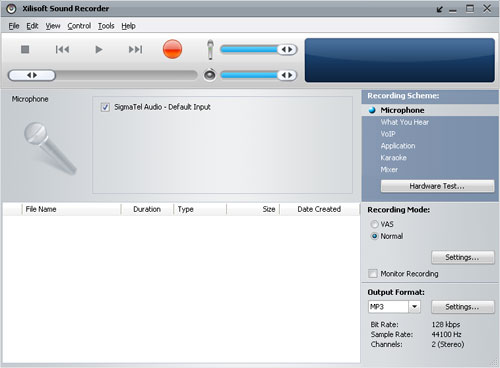The height and width of the screenshot is (368, 500).
Task: Sort list by Size column
Action: (253, 209)
